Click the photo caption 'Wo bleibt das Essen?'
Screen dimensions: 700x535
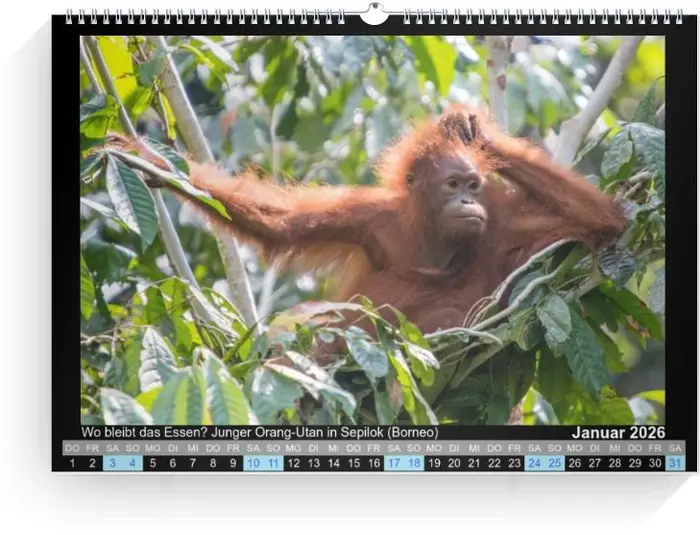259,433
